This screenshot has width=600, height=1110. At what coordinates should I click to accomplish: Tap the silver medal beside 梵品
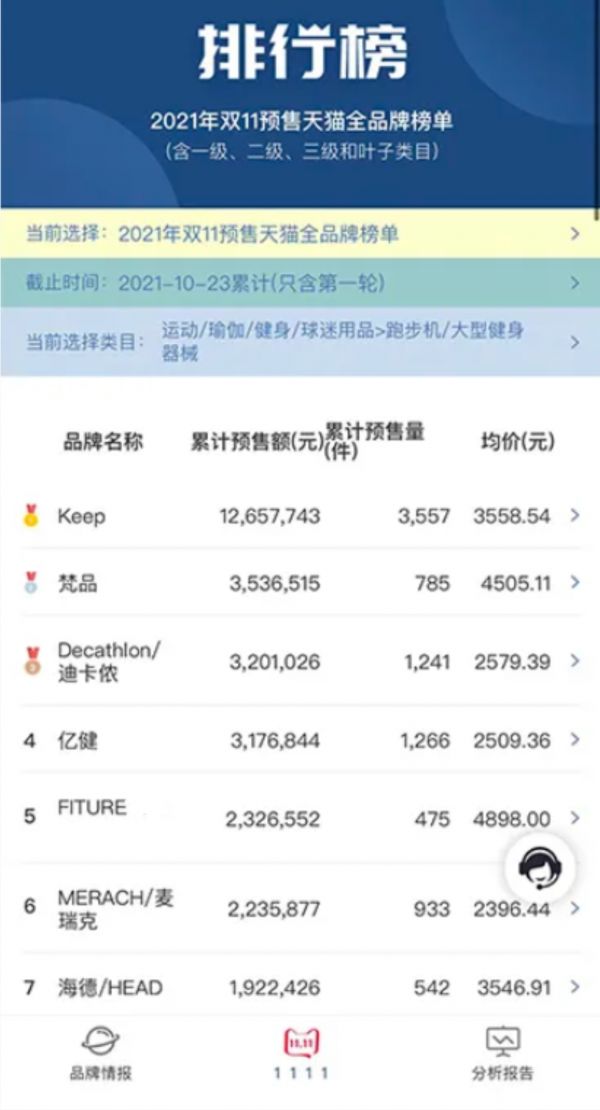[31, 583]
